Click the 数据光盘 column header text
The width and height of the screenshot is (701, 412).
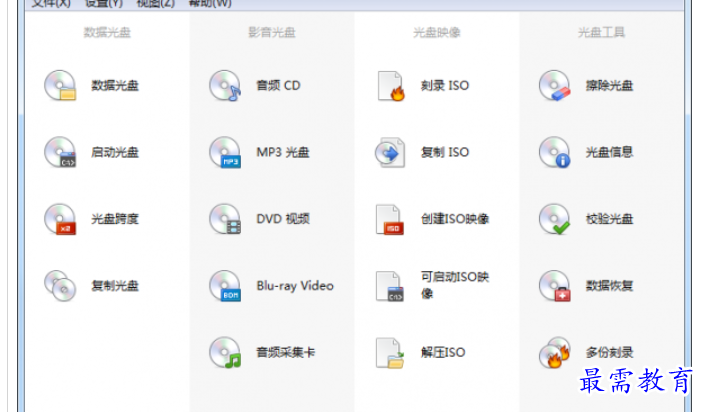[107, 32]
